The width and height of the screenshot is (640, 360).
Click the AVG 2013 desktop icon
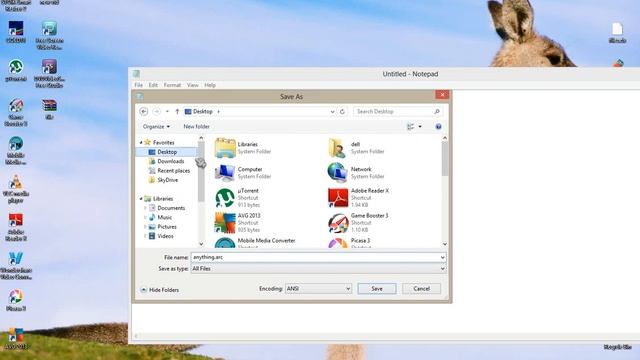(16, 338)
